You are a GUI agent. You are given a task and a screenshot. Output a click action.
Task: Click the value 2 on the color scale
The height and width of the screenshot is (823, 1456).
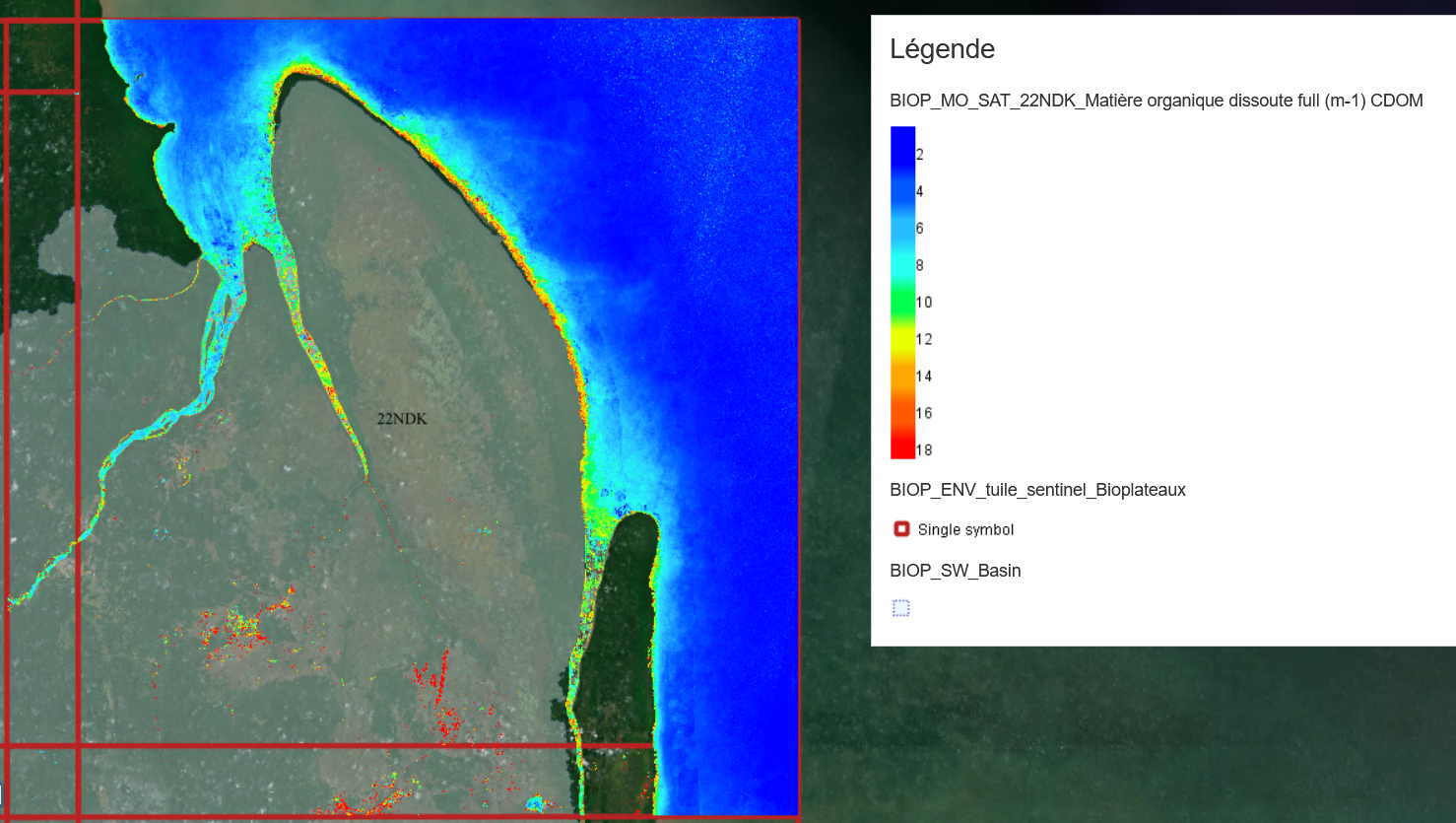coord(920,155)
